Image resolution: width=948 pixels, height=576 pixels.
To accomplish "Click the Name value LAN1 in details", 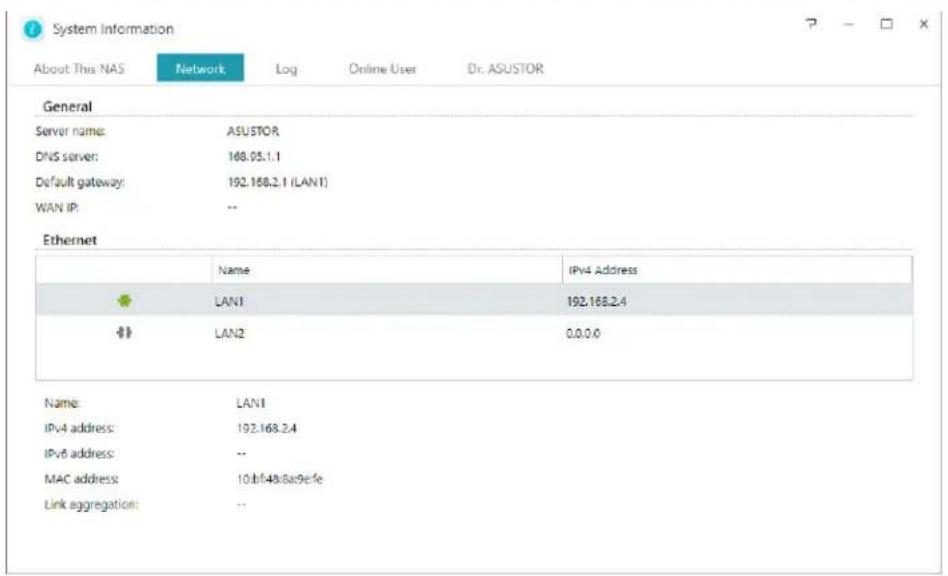I will [251, 403].
